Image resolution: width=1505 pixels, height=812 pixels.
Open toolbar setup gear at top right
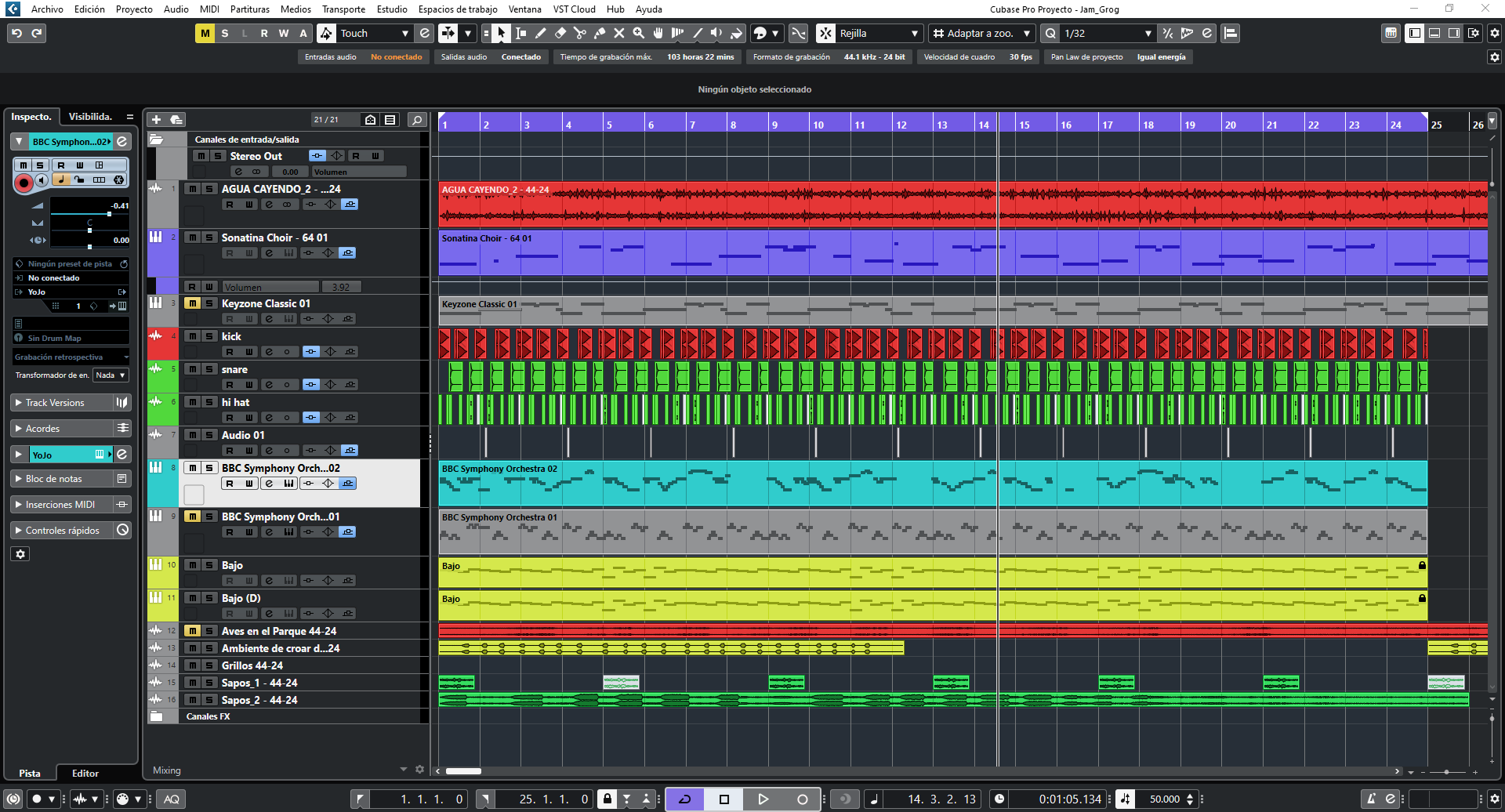coord(1494,33)
